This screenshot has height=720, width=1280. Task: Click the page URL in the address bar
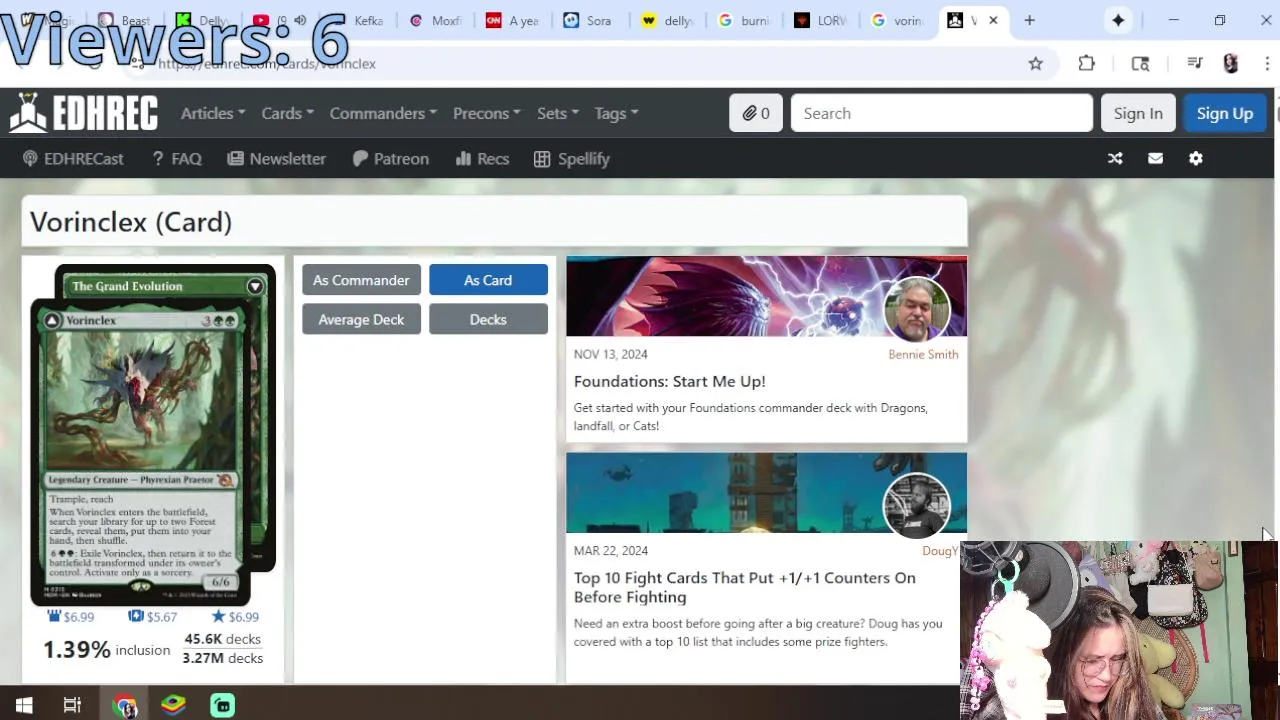[267, 64]
